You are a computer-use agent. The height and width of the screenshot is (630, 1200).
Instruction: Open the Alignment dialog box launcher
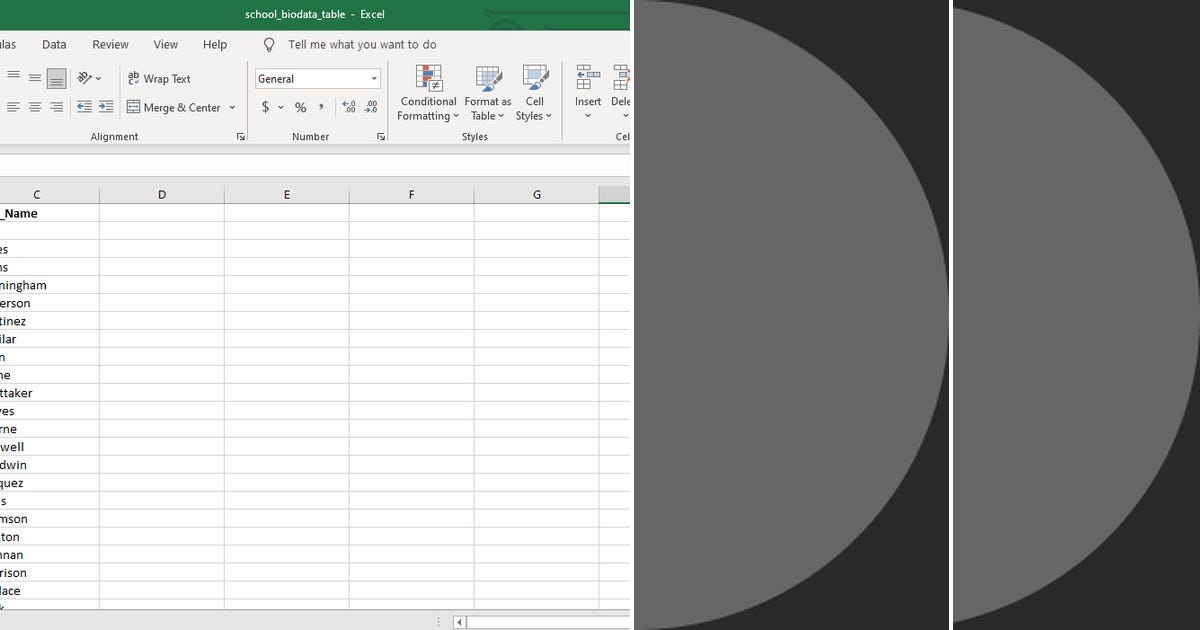click(240, 136)
